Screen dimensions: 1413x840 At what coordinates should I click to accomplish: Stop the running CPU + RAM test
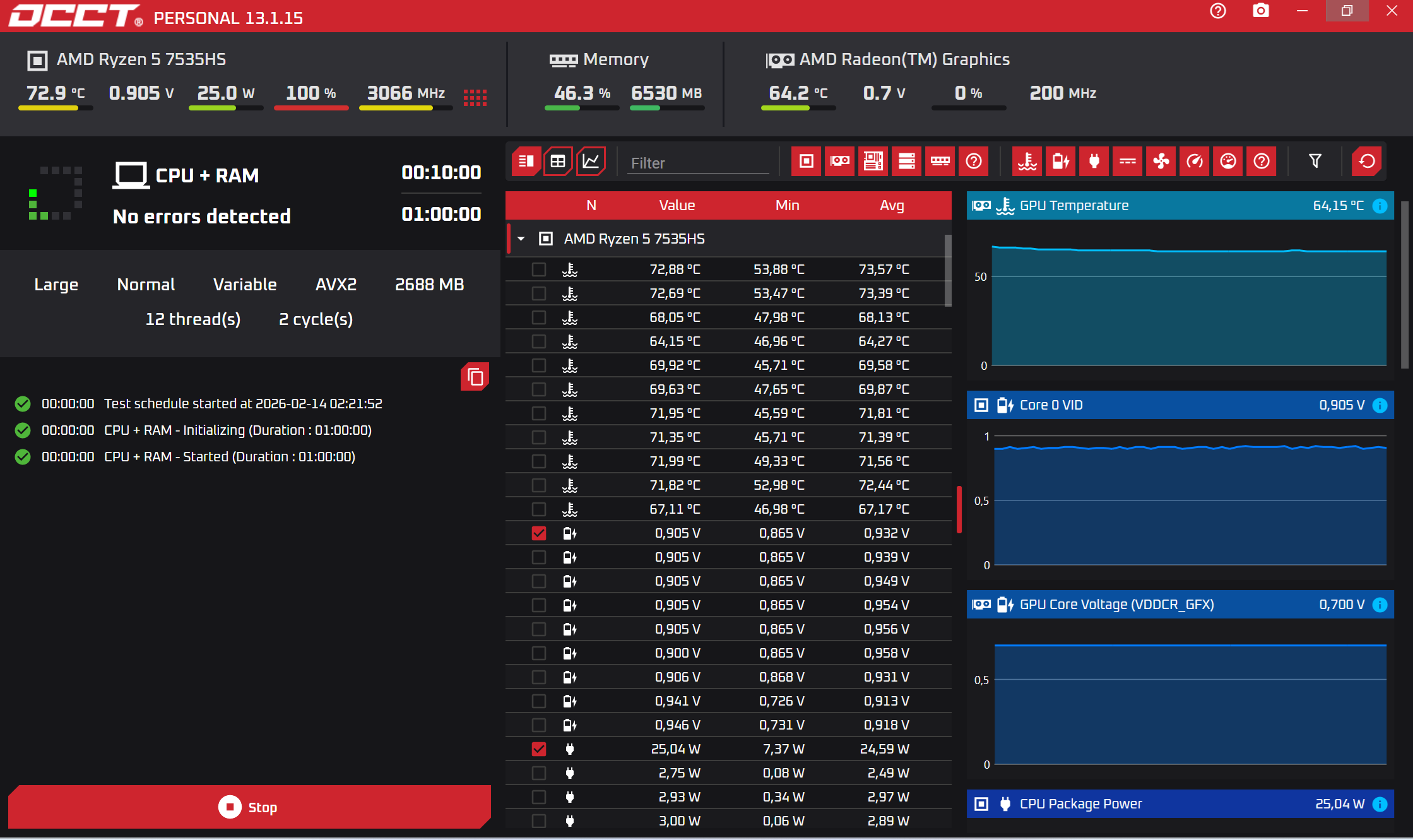(249, 807)
